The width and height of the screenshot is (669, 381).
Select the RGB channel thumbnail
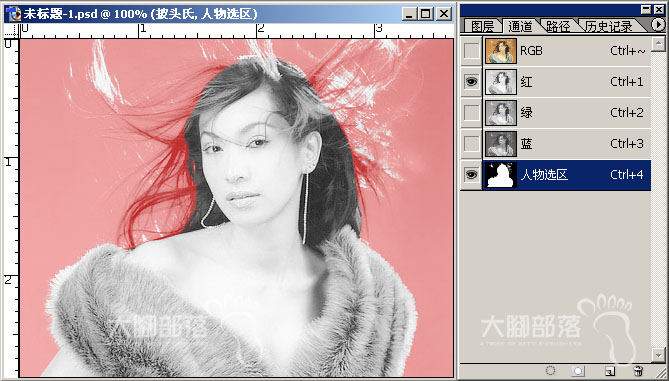pyautogui.click(x=501, y=51)
